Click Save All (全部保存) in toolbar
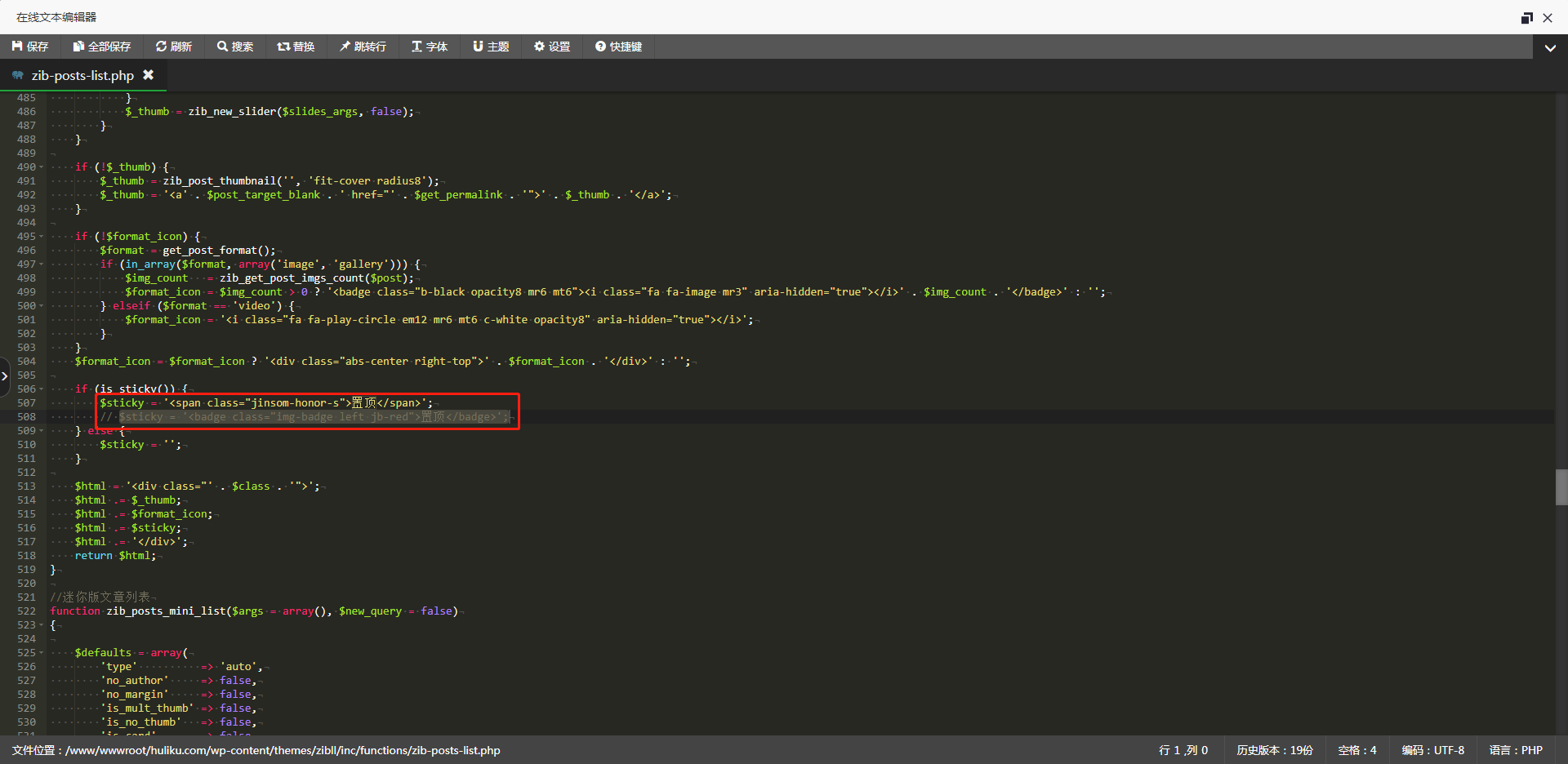Screen dimensions: 1568x764 [x=102, y=47]
